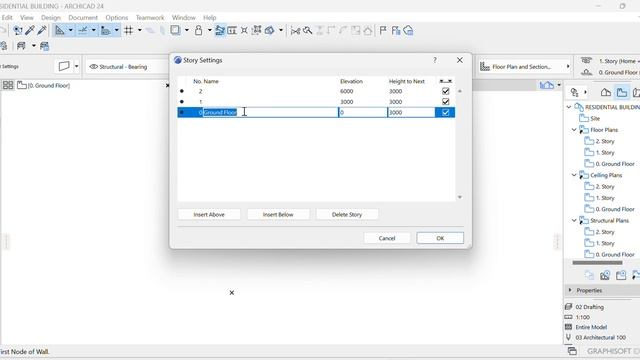Toggle the guide lines ruler icon

click(60, 30)
